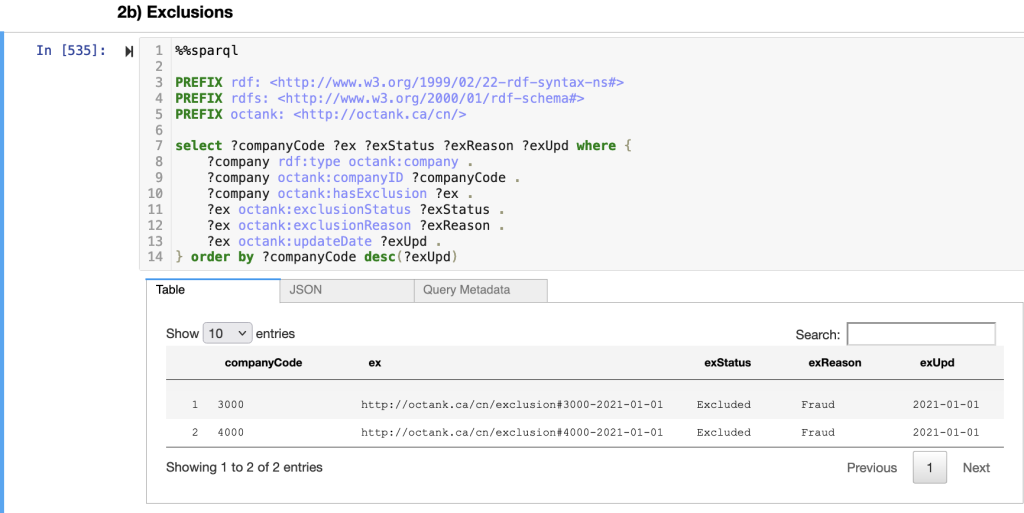Click the PREFIX rdf: line in code
The image size is (1024, 513).
pyautogui.click(x=400, y=83)
